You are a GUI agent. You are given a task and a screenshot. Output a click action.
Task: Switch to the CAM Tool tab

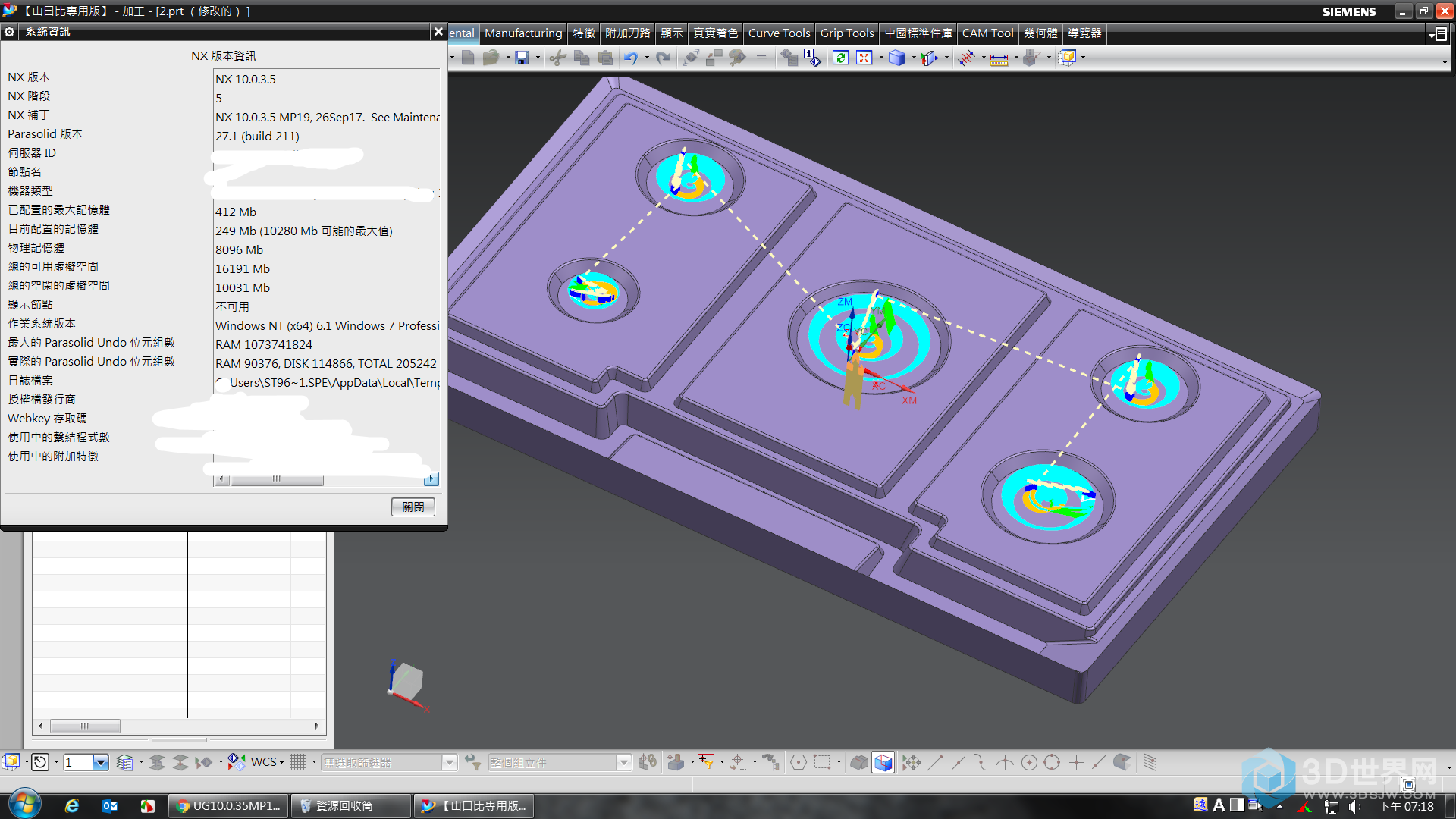coord(987,33)
